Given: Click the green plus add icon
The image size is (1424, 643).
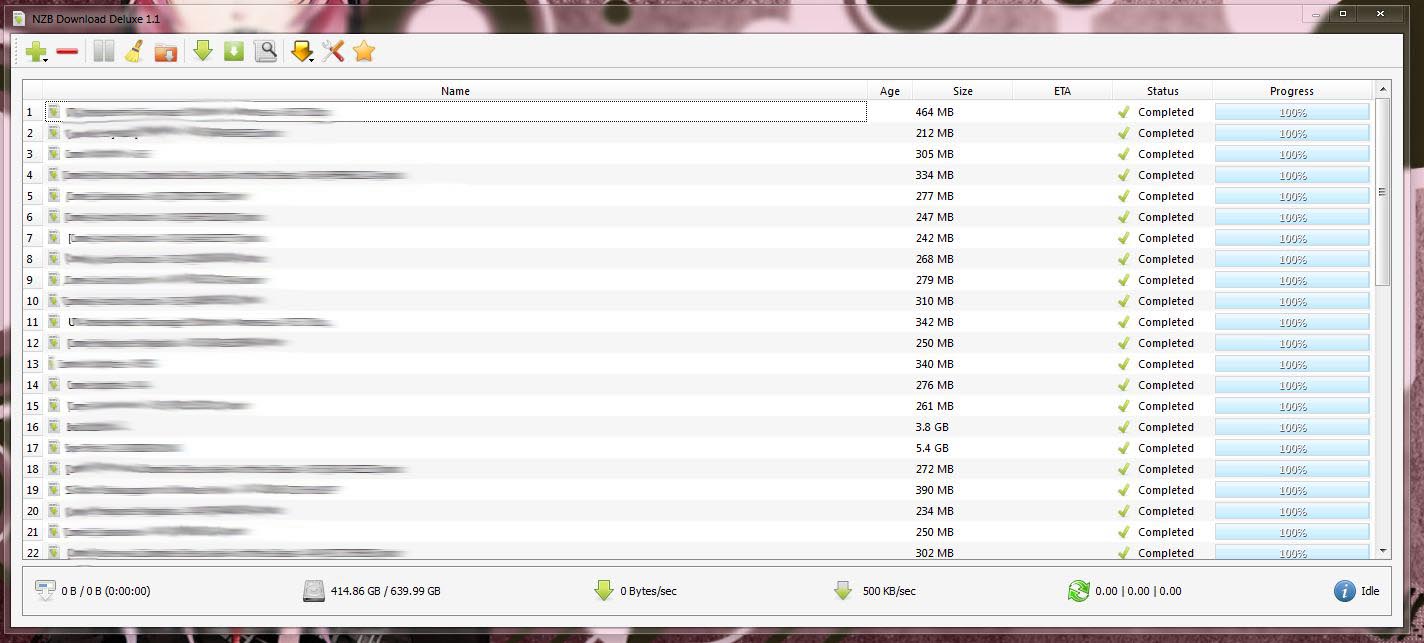Looking at the screenshot, I should [35, 51].
